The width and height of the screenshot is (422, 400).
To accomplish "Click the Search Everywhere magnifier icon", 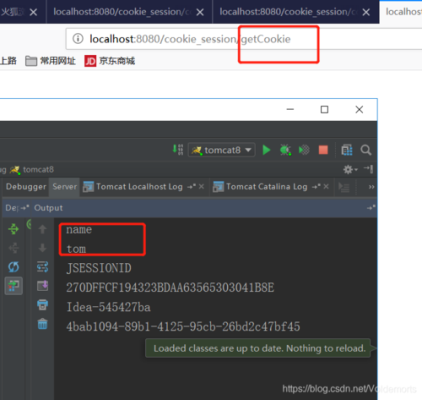I will (x=366, y=150).
